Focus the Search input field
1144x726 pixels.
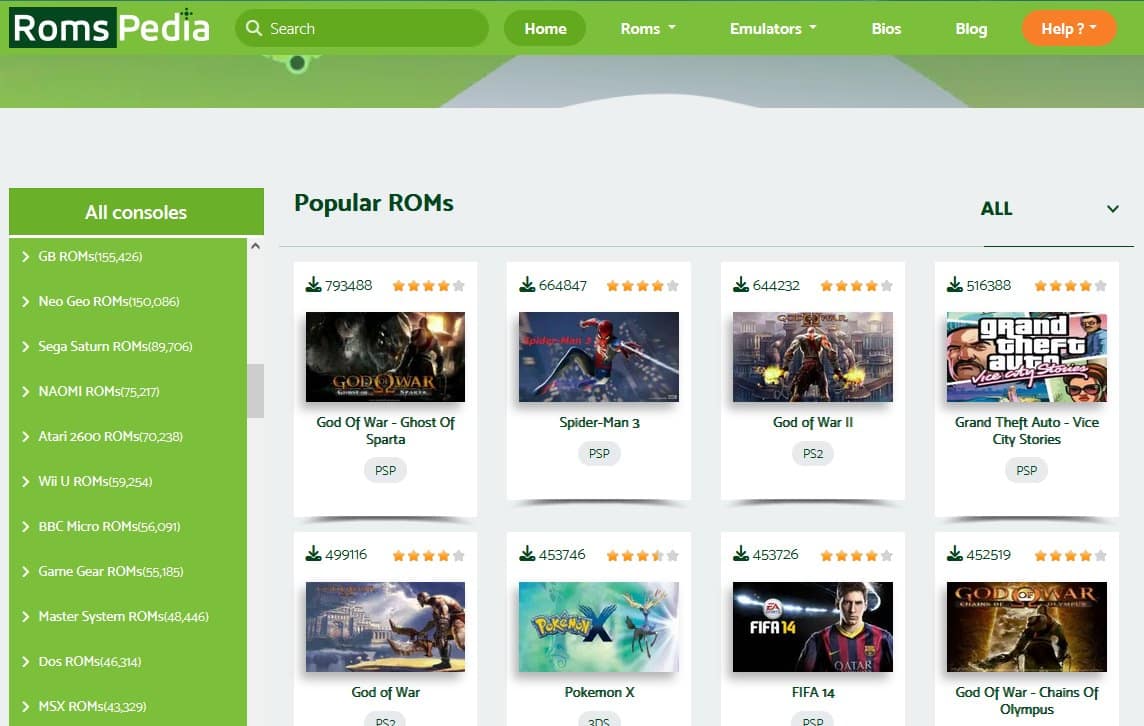pos(362,28)
